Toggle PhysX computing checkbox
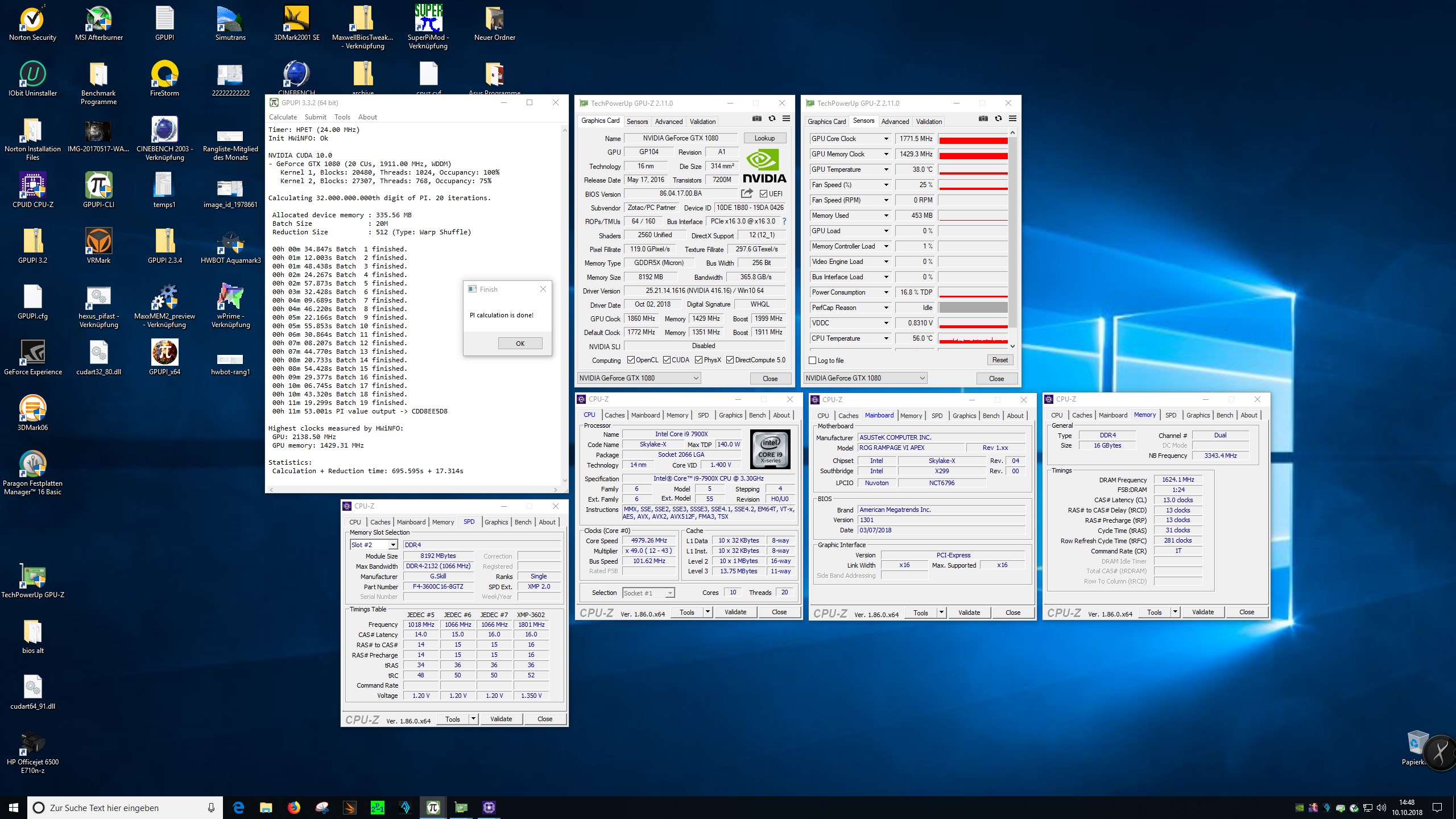The image size is (1456, 819). coord(698,360)
